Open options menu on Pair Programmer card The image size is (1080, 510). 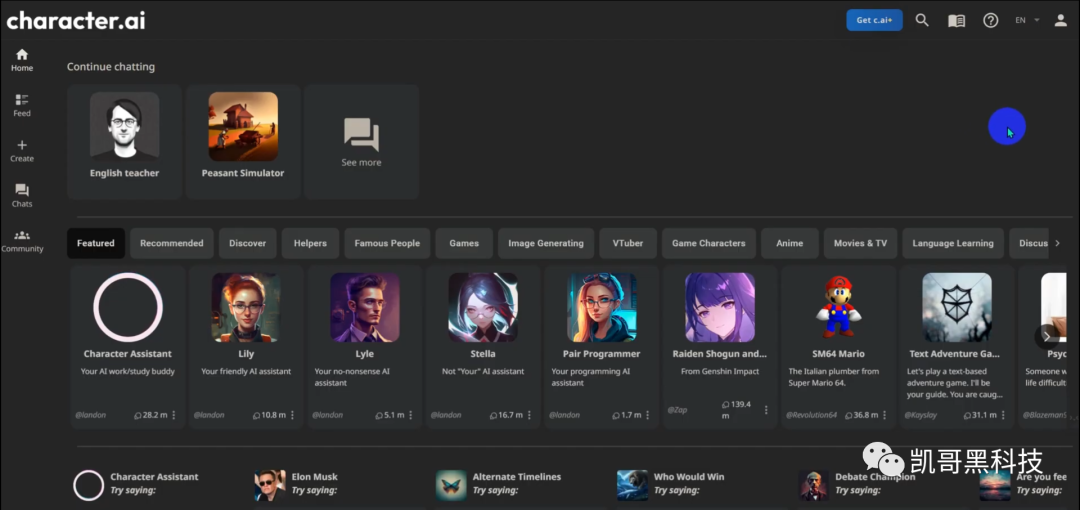647,415
